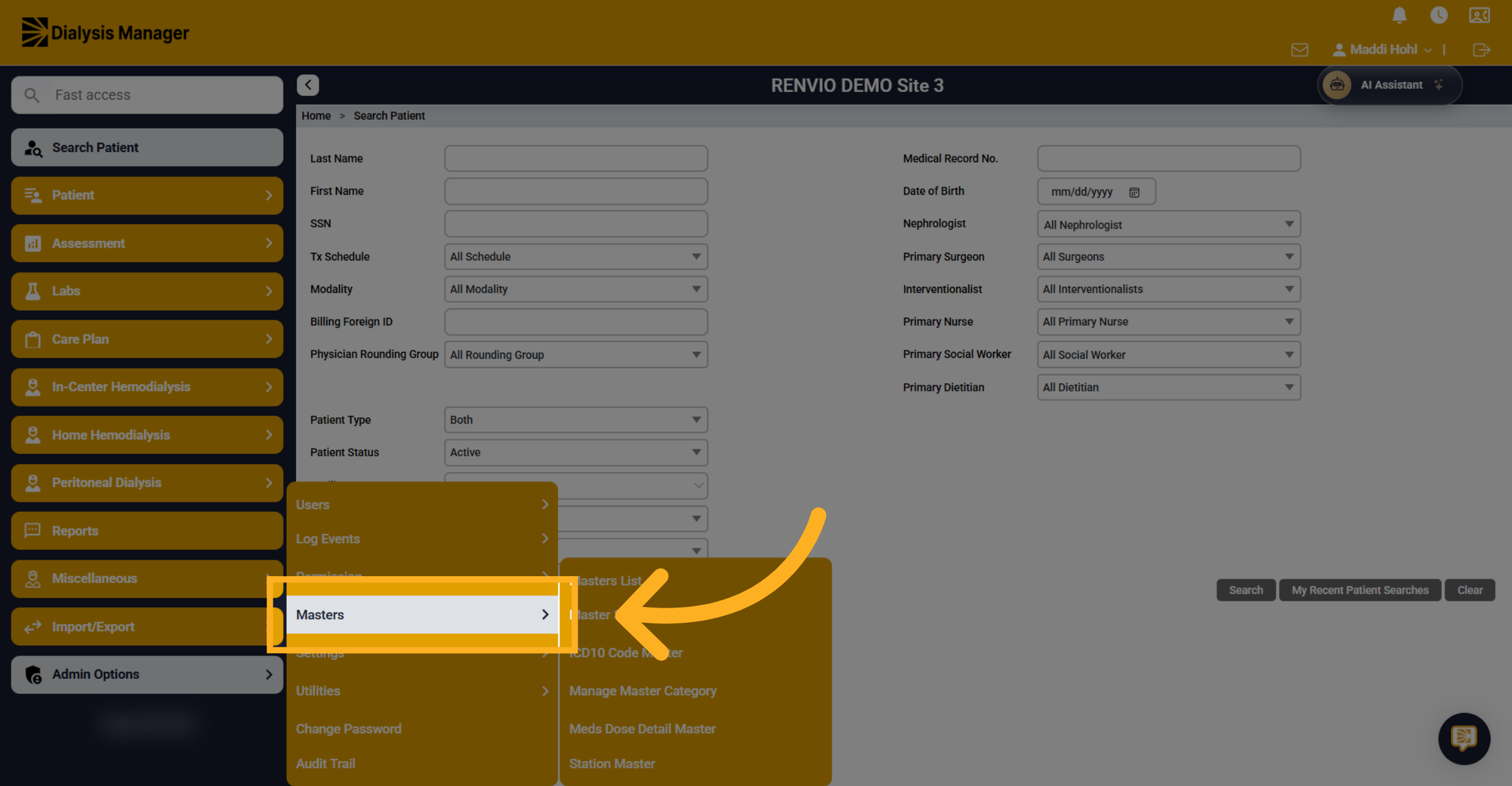Click the Search button
1512x786 pixels.
[1246, 590]
